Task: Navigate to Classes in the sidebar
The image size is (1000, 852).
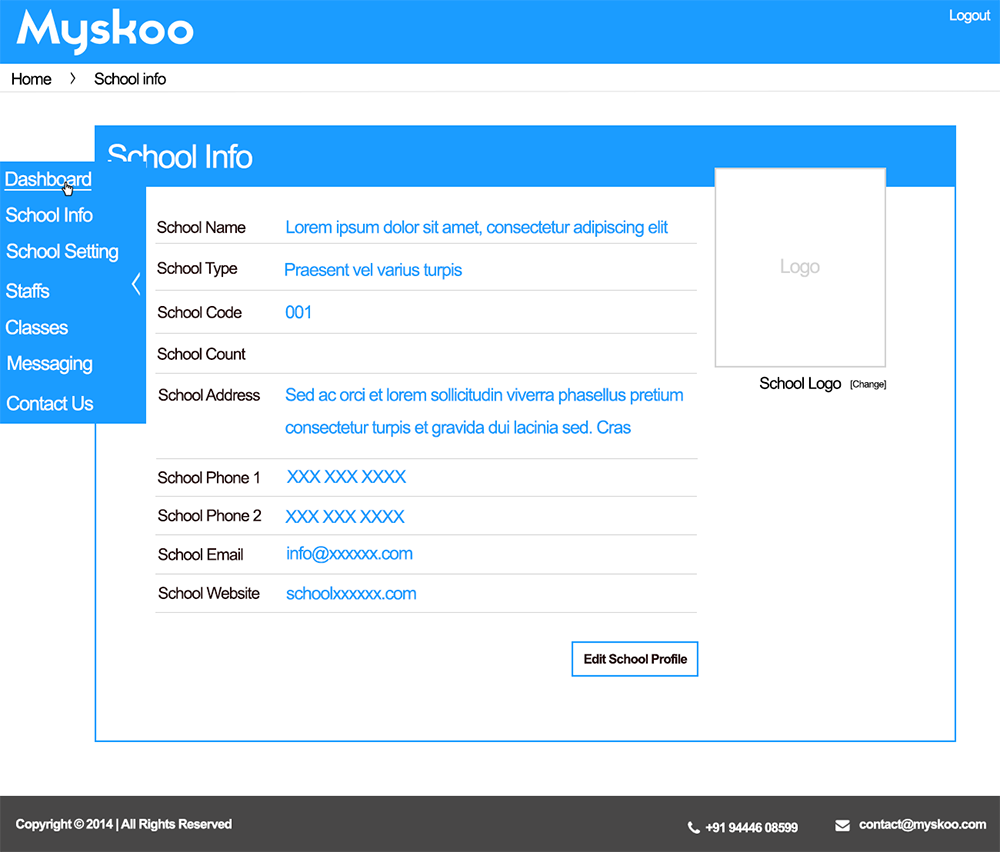Action: 36,327
